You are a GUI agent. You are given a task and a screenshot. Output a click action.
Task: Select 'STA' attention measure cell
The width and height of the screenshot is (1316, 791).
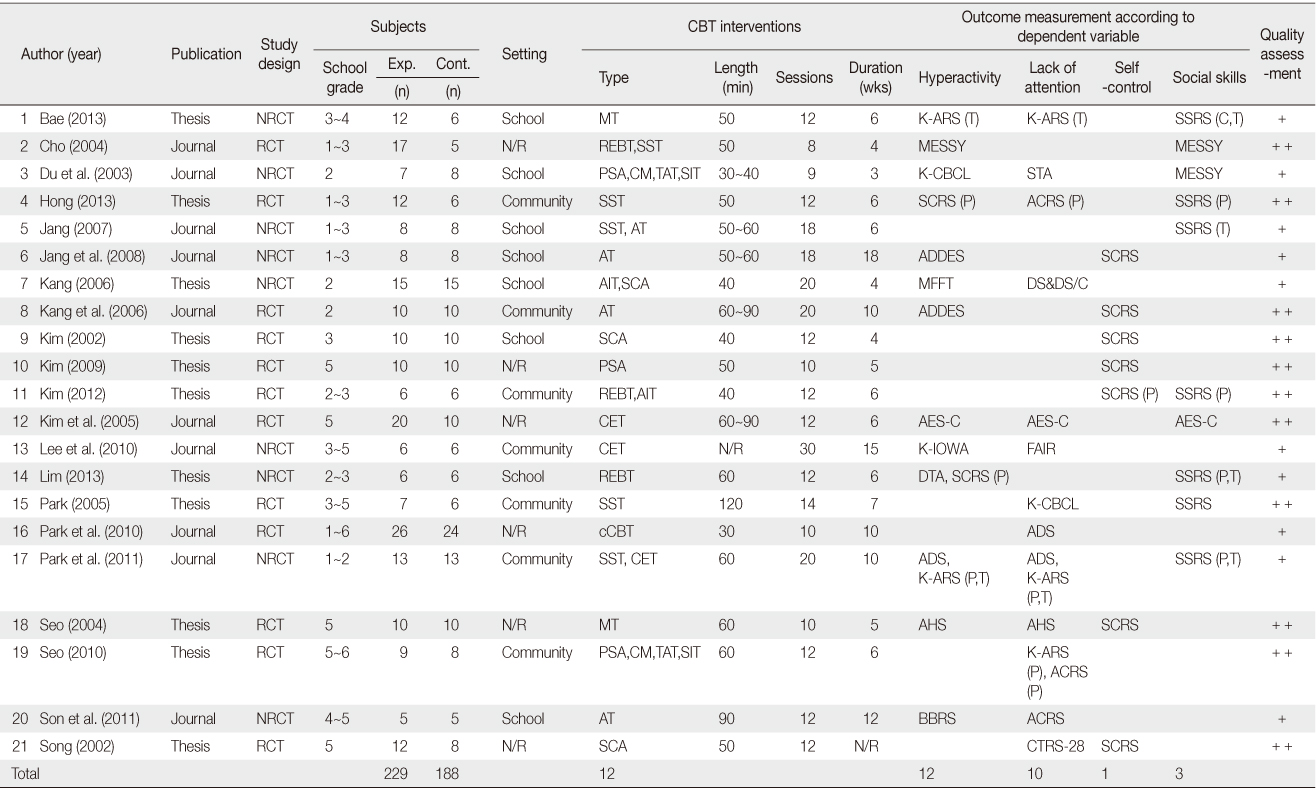pos(1040,174)
